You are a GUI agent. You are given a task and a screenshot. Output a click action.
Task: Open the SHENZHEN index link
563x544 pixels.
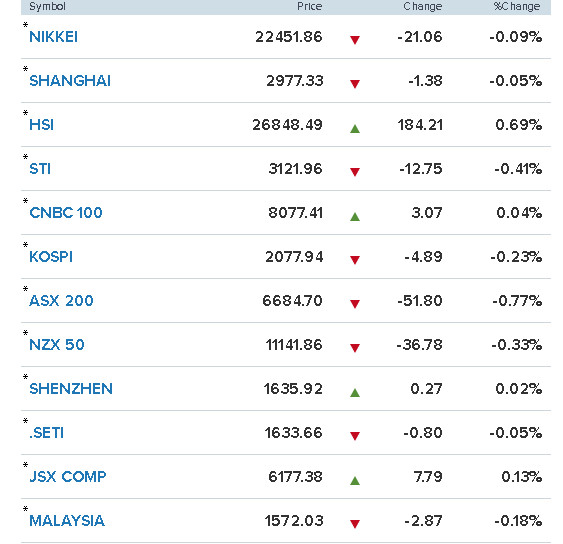71,389
